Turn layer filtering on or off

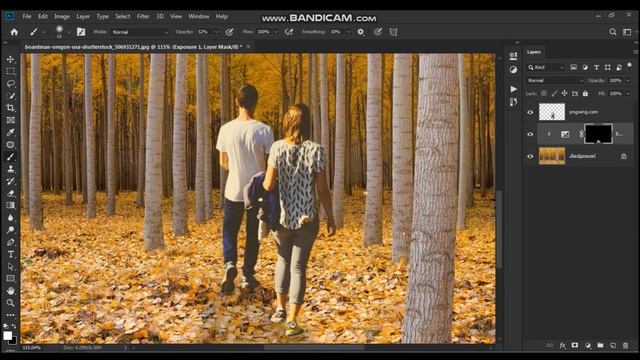point(629,65)
